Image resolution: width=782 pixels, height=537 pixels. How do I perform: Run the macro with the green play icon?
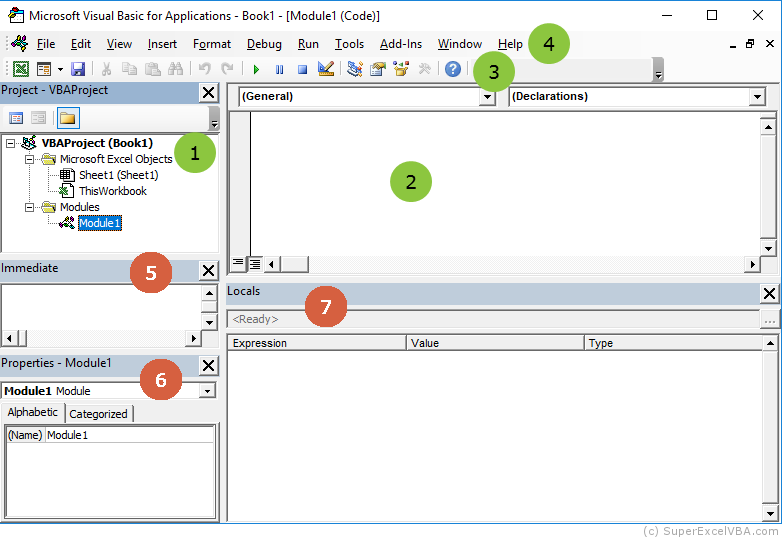click(256, 69)
